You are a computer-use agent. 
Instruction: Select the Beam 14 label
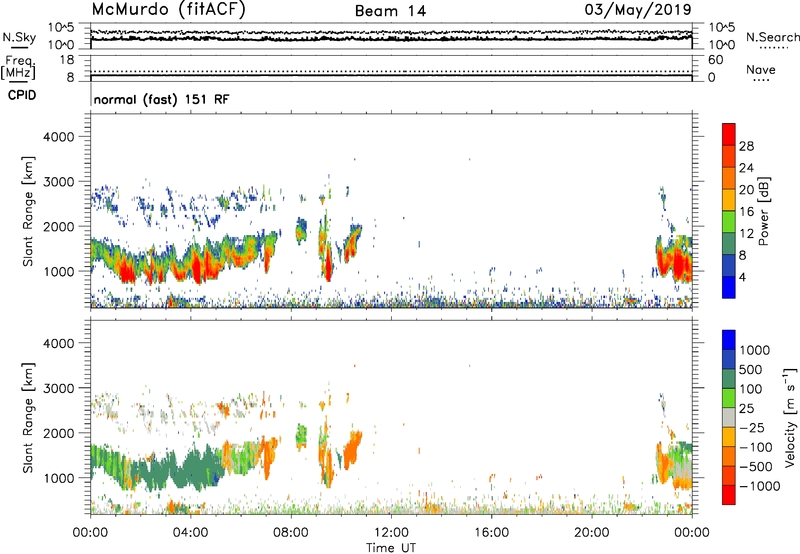point(390,11)
